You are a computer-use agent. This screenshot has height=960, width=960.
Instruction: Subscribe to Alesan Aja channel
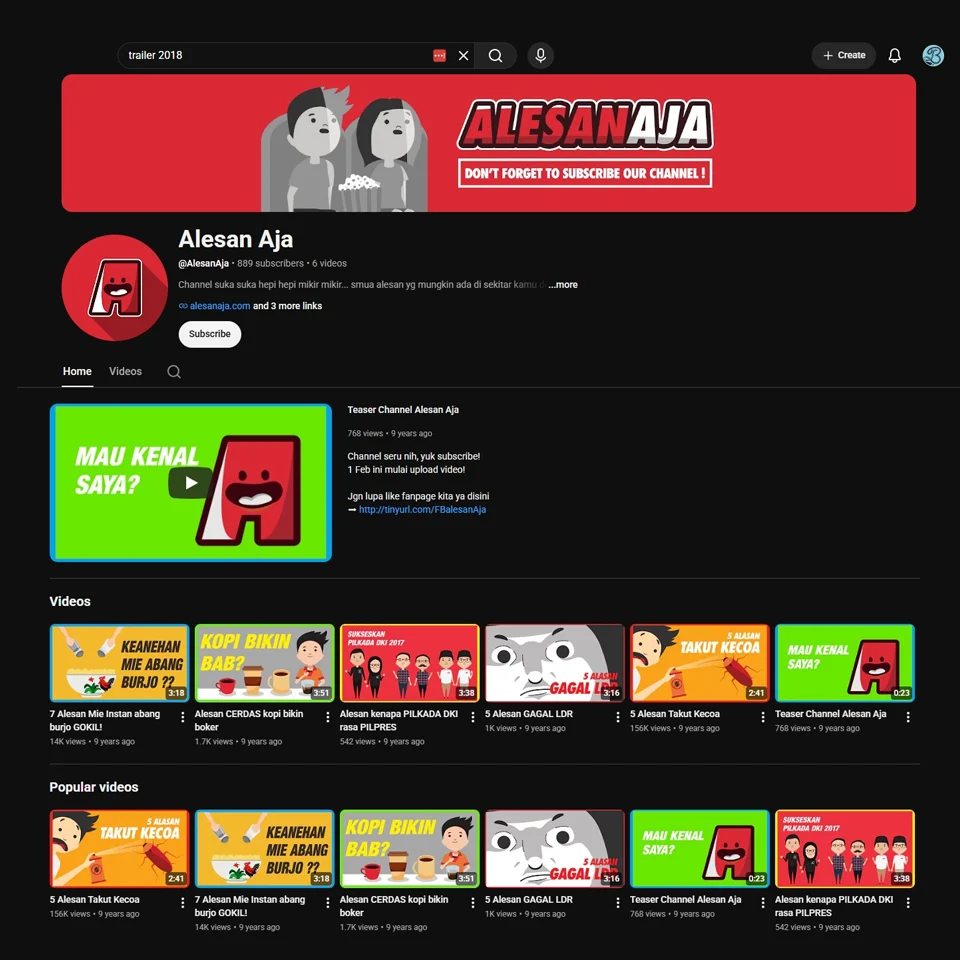[209, 334]
